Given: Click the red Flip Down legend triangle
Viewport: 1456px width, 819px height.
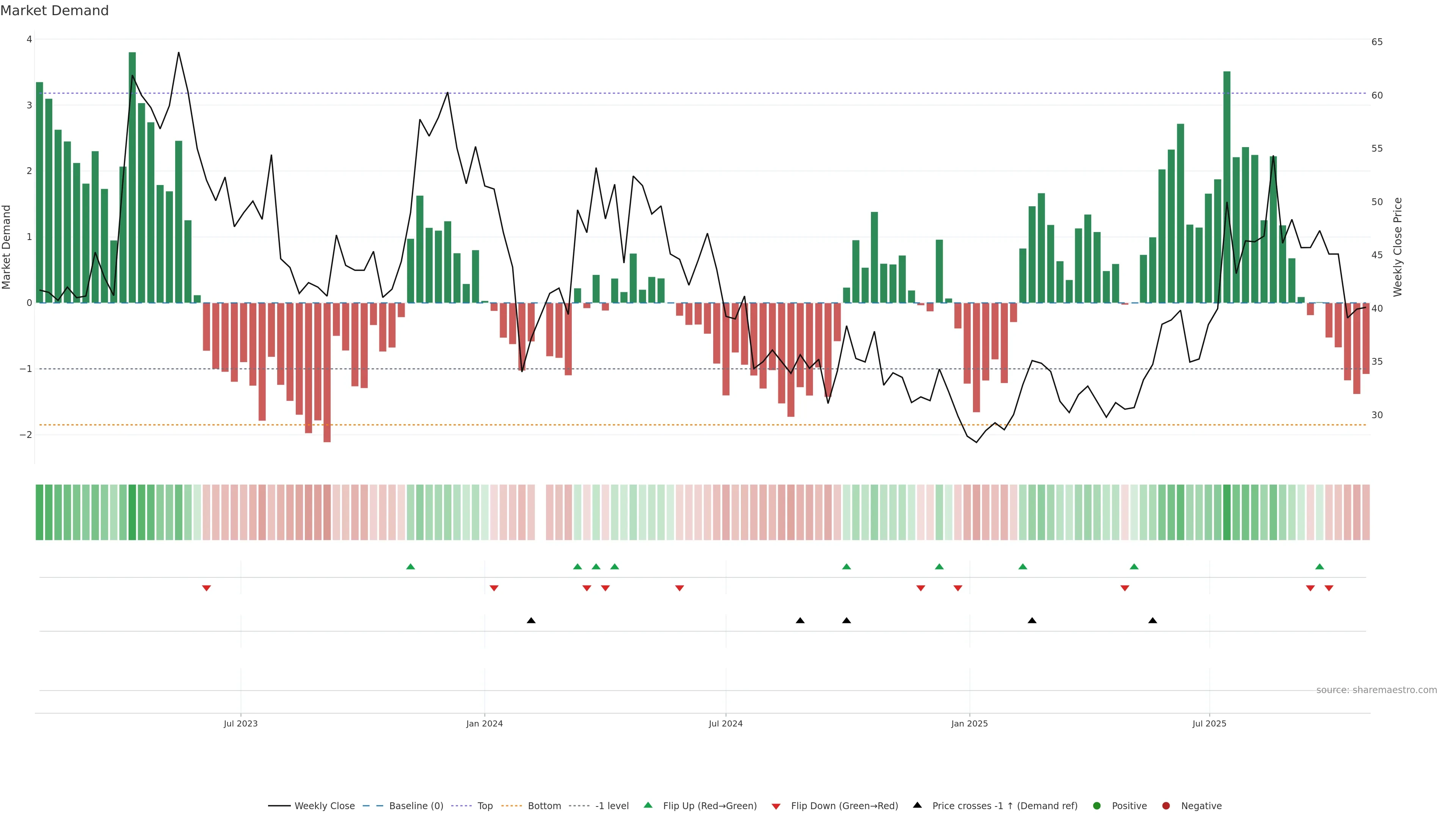Looking at the screenshot, I should 776,806.
